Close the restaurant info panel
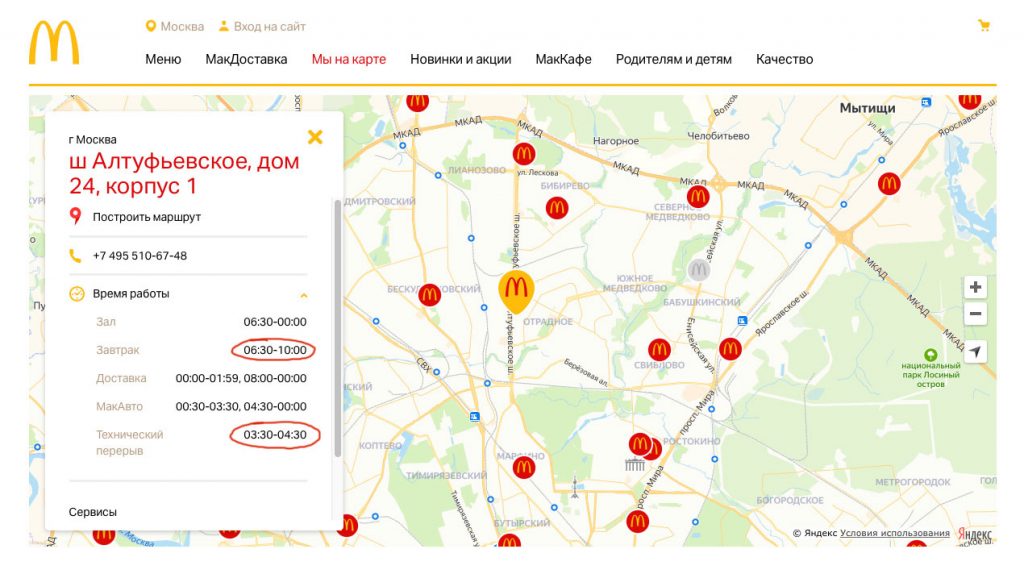This screenshot has height=574, width=1024. (x=315, y=137)
